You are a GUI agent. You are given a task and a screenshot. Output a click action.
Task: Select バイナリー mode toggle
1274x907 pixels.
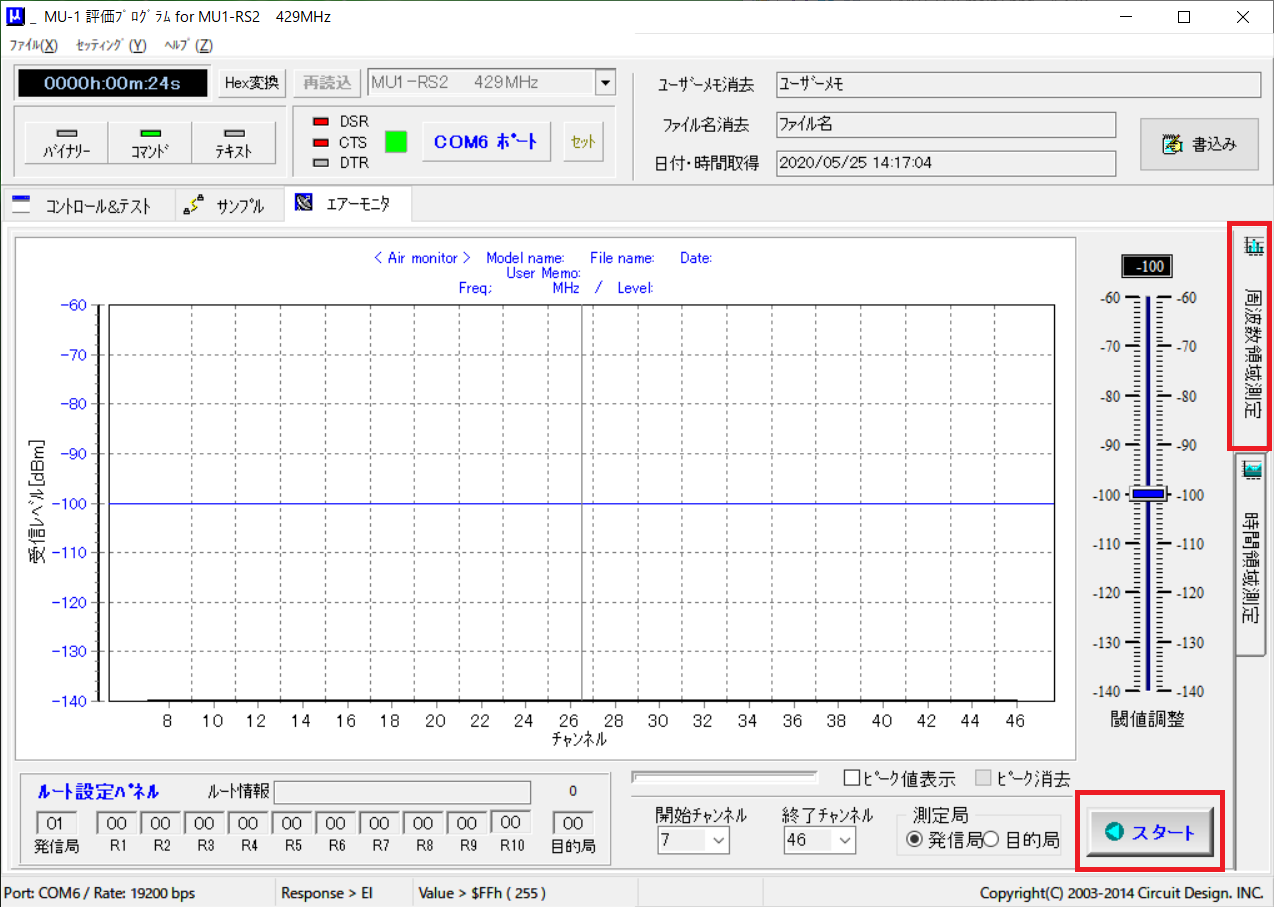click(x=66, y=143)
